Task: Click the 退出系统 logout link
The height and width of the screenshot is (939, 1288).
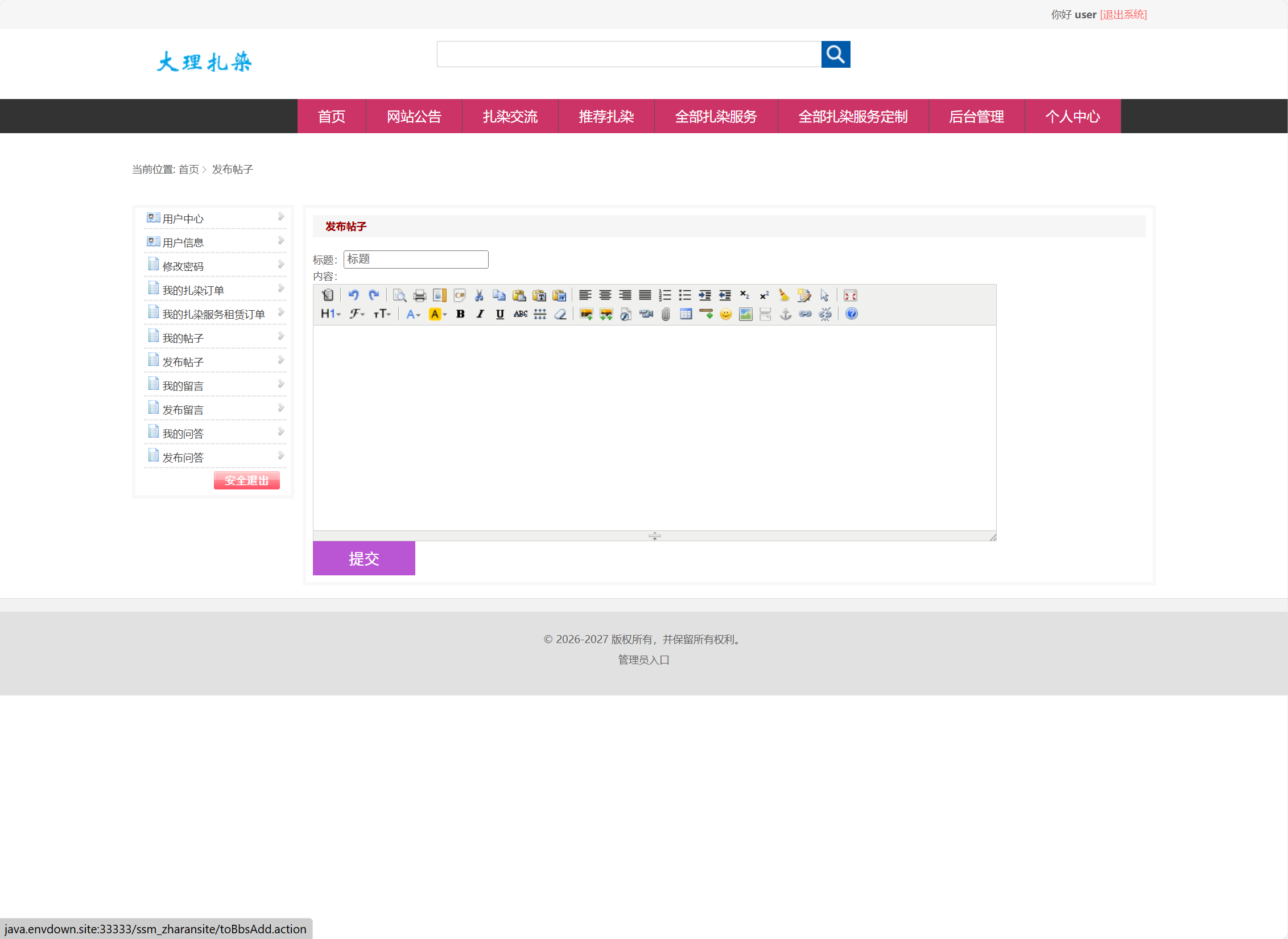Action: click(1123, 15)
